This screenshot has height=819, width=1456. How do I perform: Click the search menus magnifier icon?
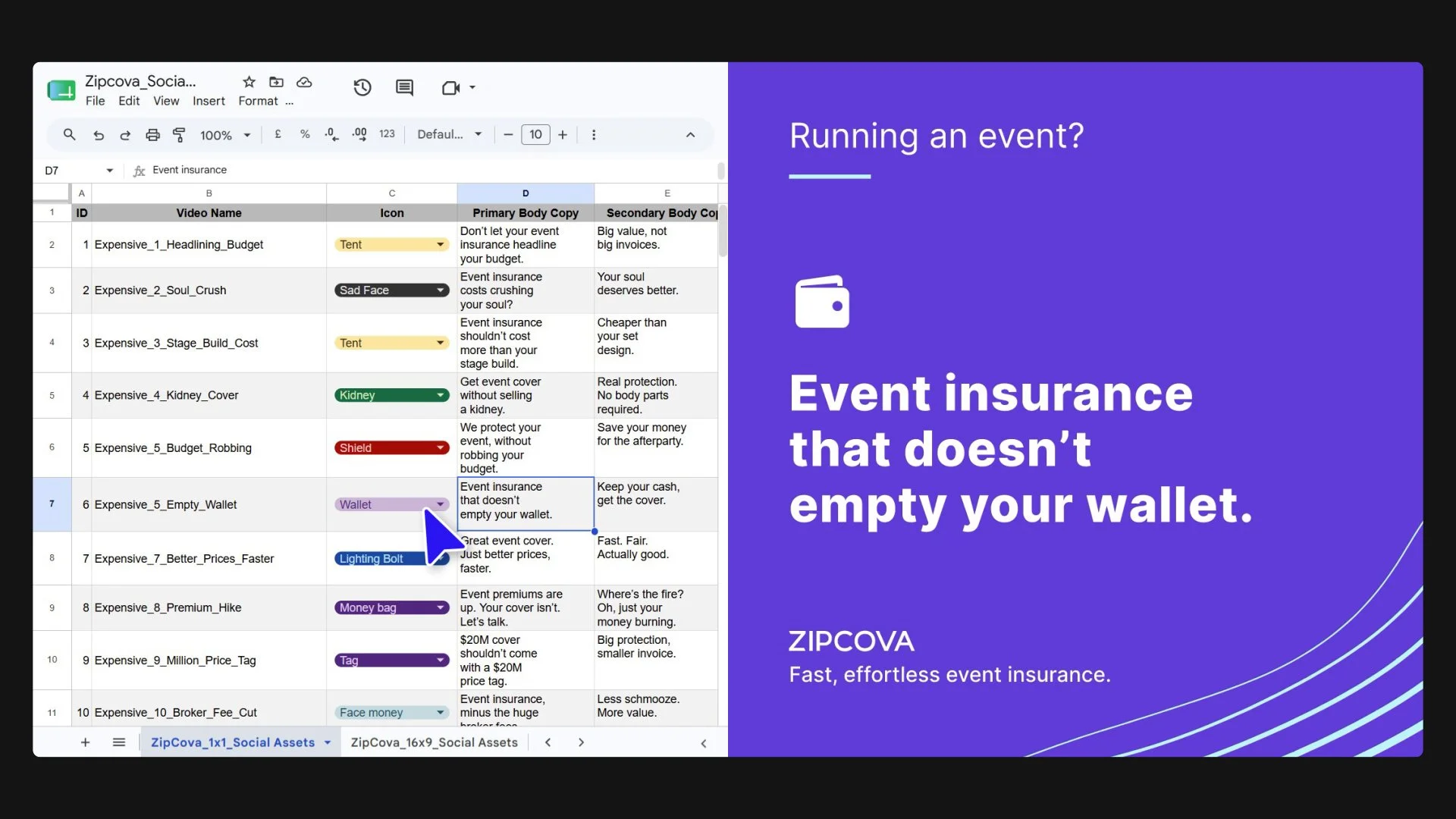tap(69, 134)
